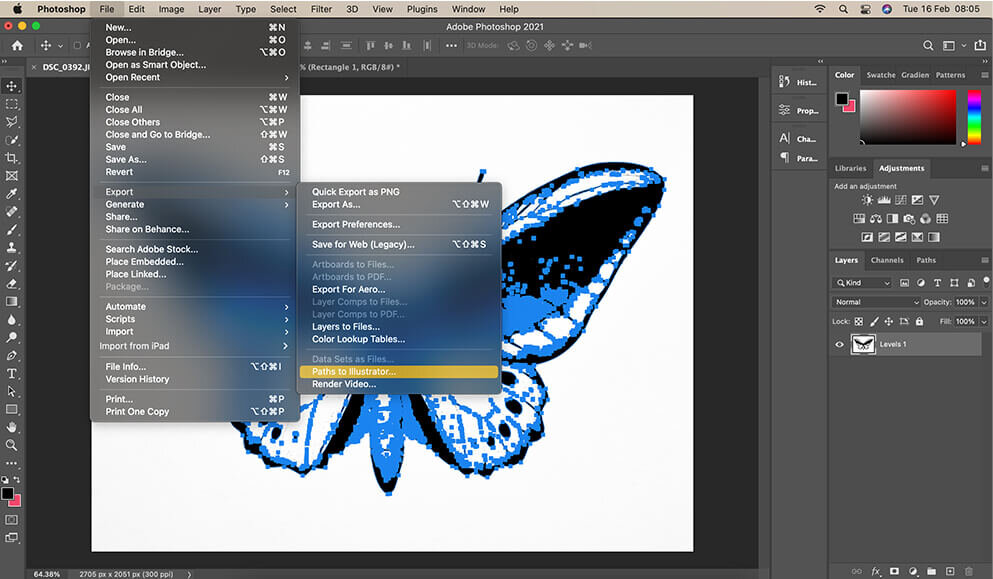Open the Edit Toolbar three-dots button
This screenshot has height=579, width=993.
click(x=11, y=463)
